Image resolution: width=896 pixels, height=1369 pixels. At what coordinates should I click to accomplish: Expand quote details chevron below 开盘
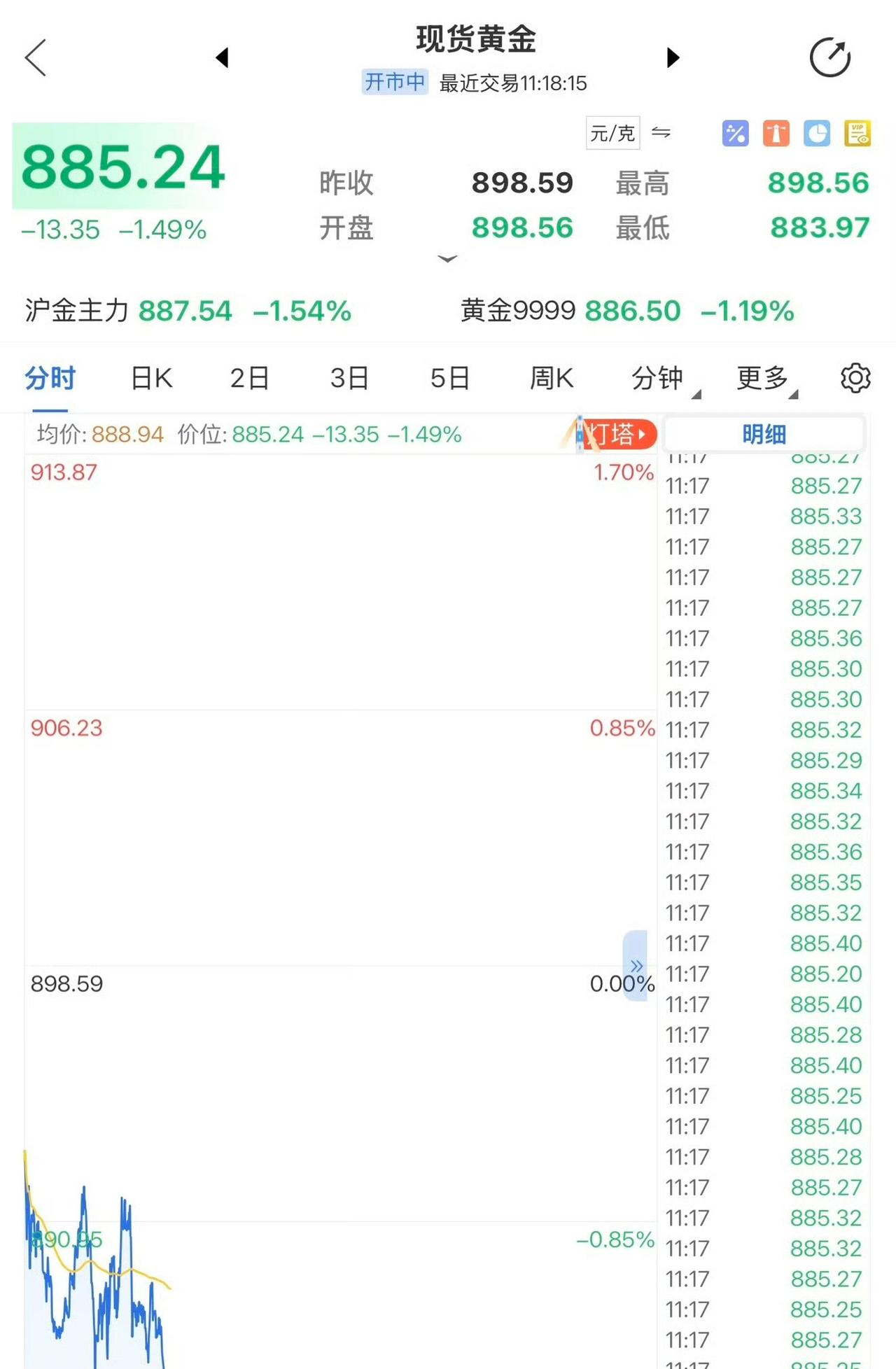447,259
